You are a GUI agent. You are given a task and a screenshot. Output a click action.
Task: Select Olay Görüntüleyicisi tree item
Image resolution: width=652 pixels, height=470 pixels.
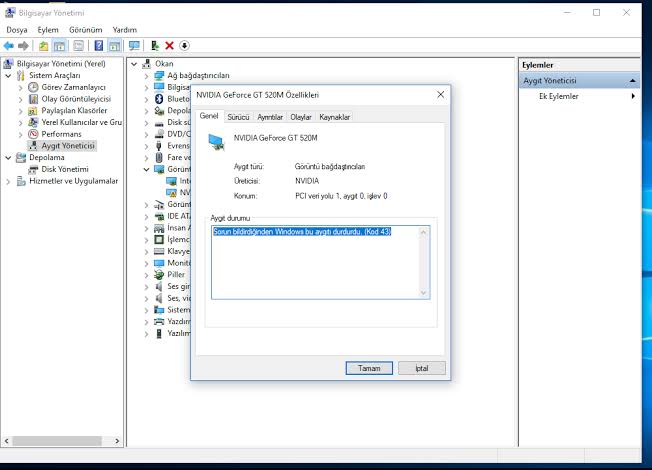tap(76, 99)
